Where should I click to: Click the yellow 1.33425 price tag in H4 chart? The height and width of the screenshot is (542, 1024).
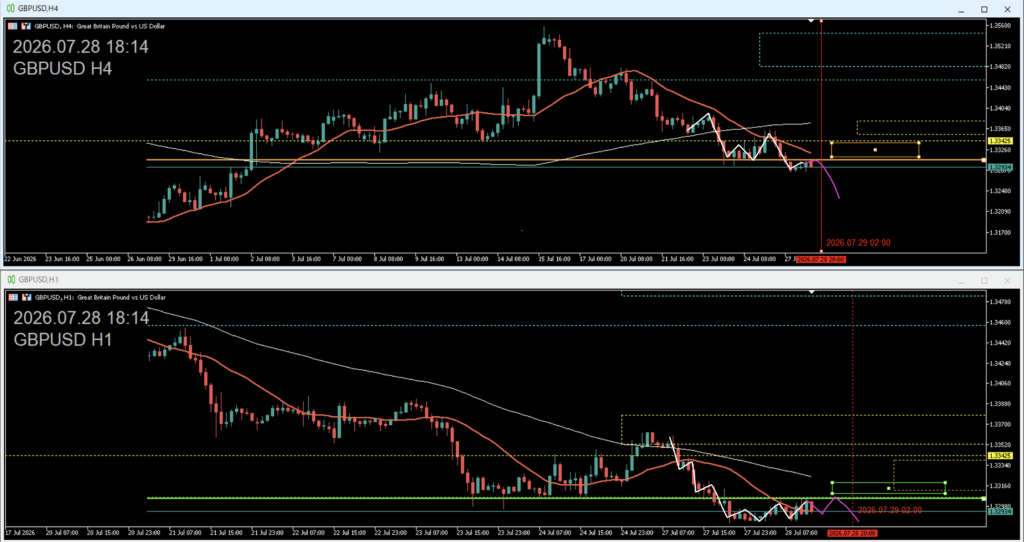point(1000,141)
